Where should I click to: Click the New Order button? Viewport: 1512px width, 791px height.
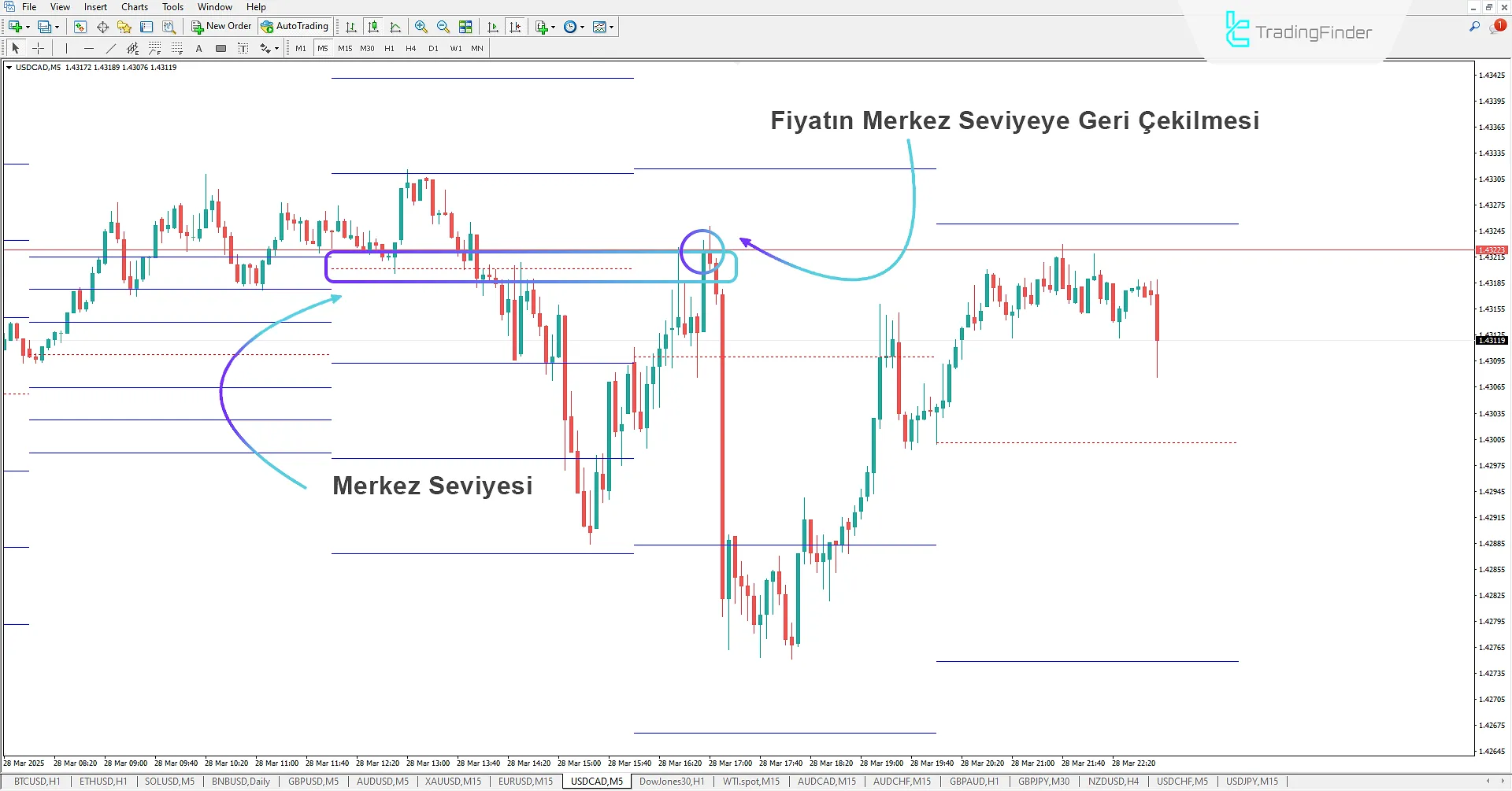point(221,27)
